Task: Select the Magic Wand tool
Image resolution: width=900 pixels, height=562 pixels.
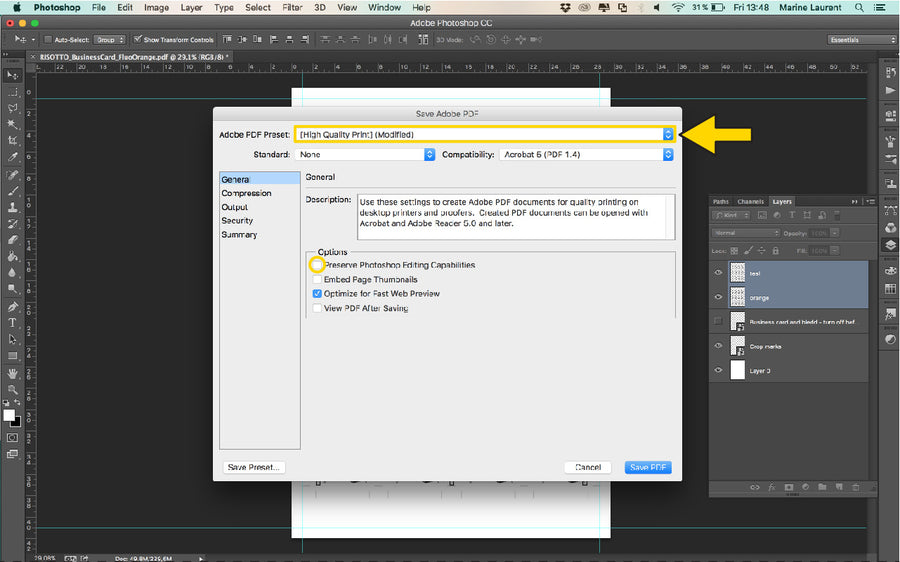Action: click(x=12, y=124)
